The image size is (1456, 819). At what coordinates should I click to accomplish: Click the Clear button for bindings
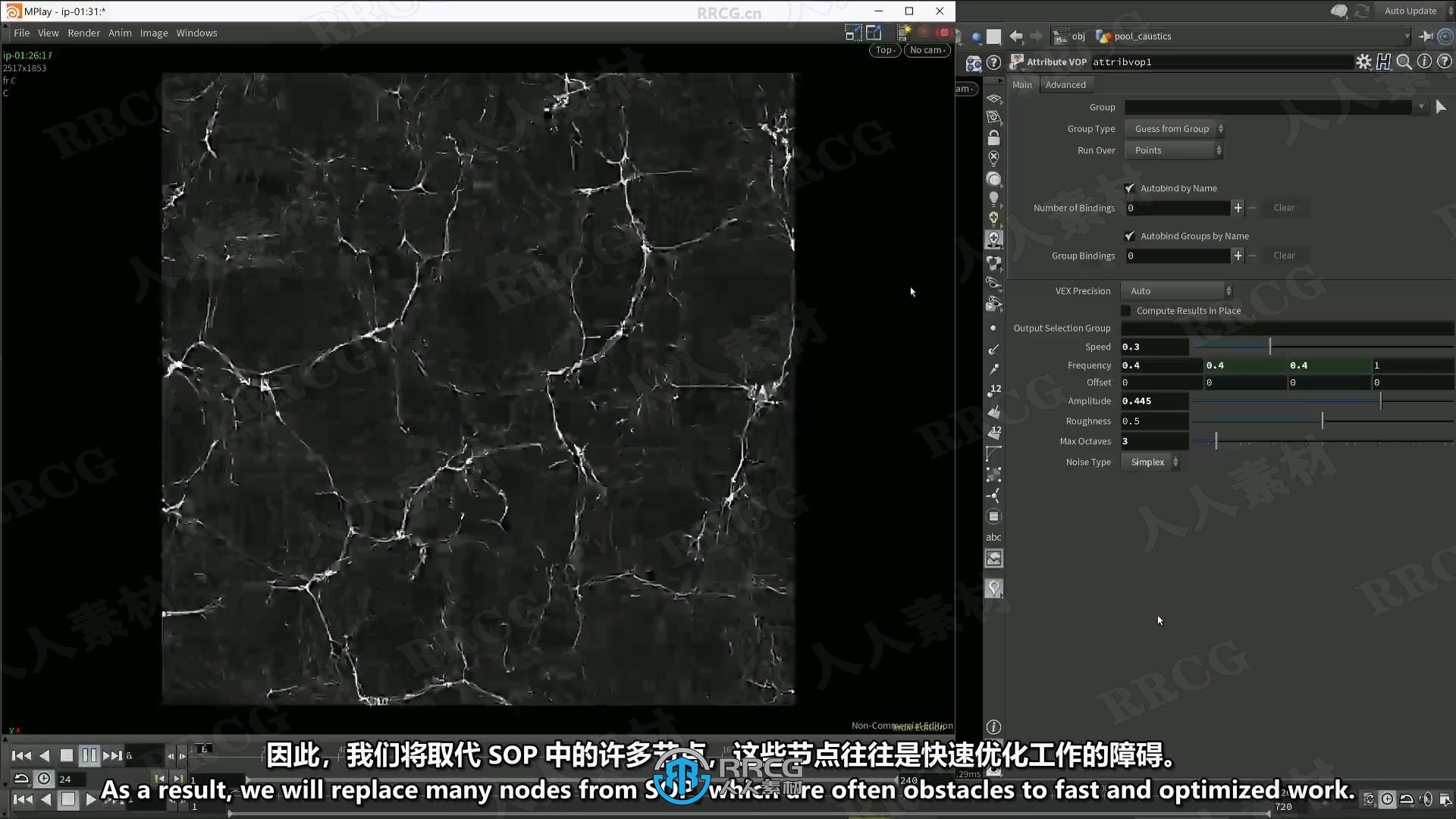tap(1285, 207)
